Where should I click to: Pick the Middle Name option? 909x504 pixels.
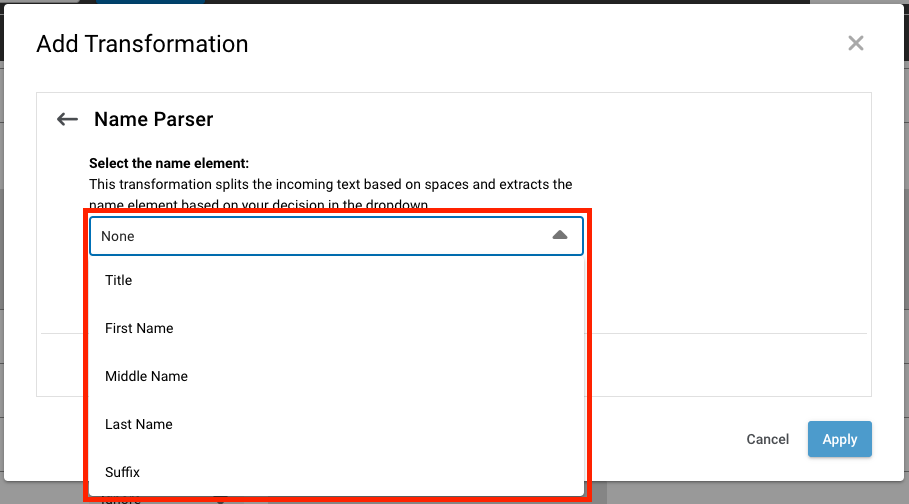146,376
